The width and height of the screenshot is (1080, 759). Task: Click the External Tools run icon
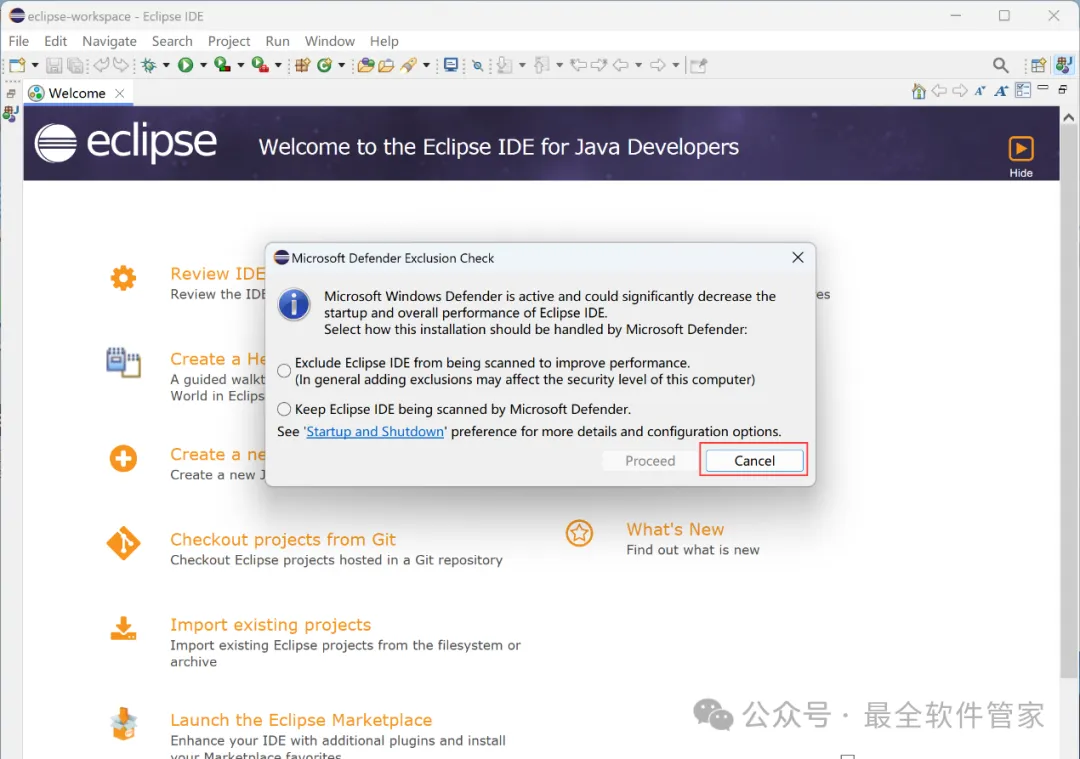point(260,65)
